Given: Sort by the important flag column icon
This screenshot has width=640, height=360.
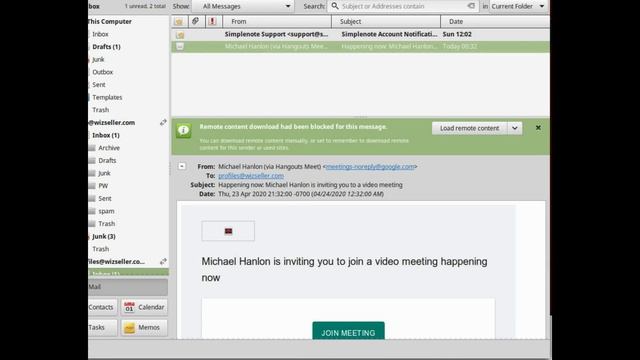Looking at the screenshot, I should pos(212,21).
